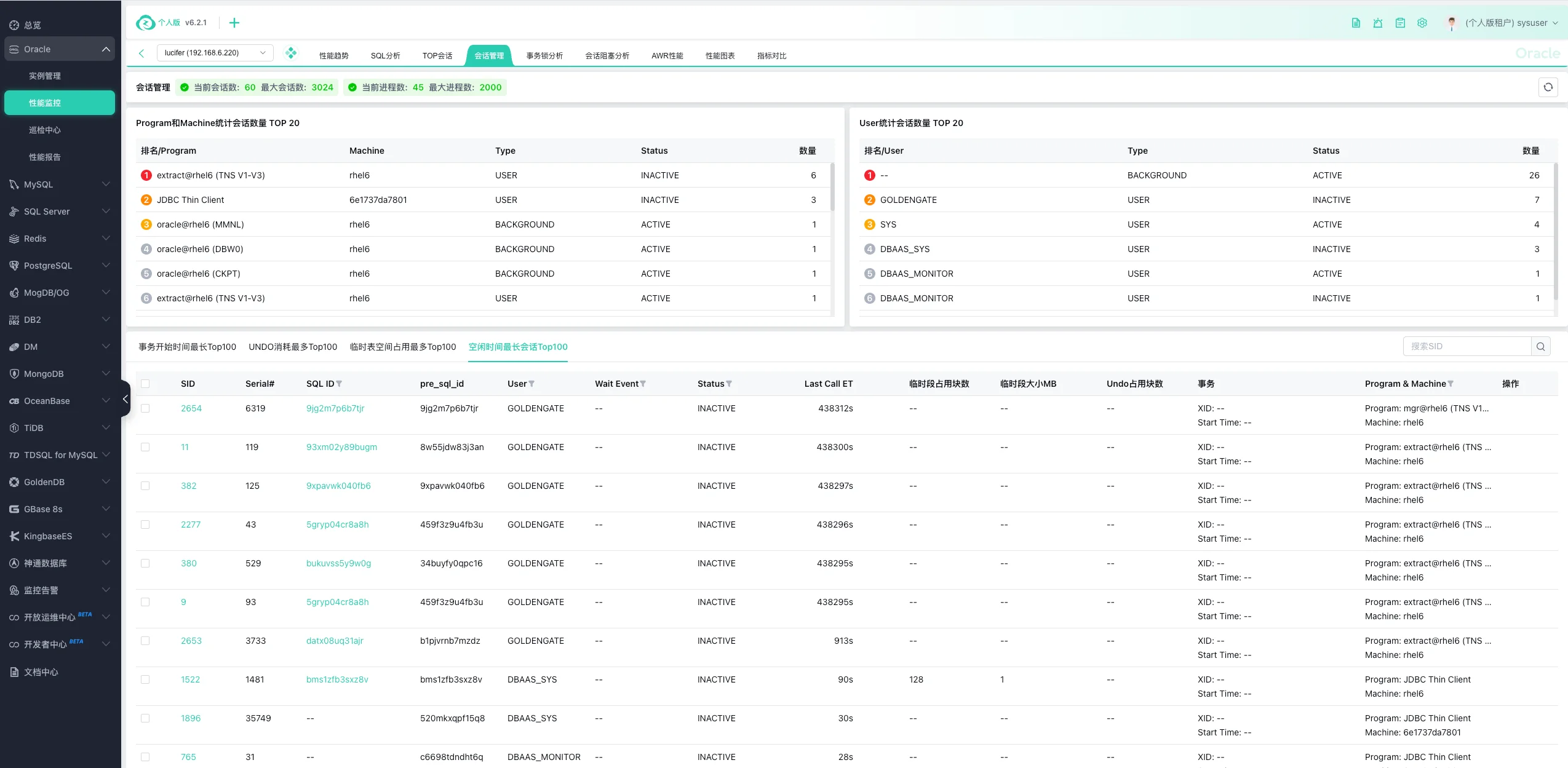
Task: Click the document icon in top header
Action: pos(1356,23)
